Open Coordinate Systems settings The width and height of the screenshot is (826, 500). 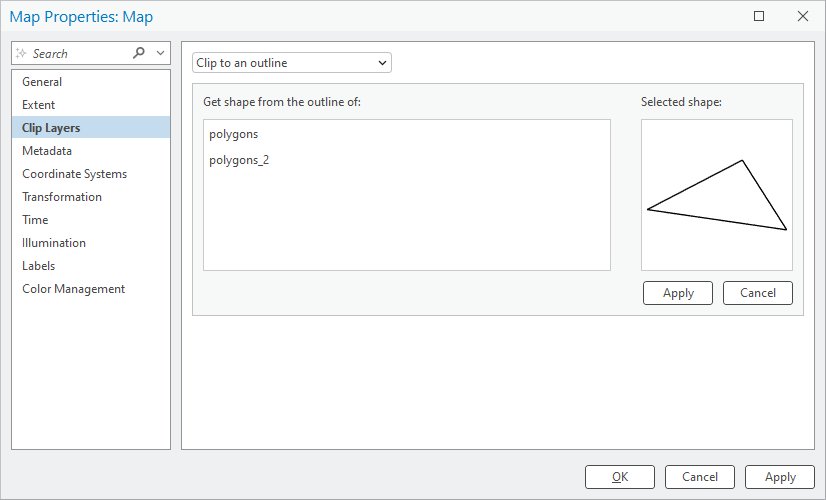[x=74, y=174]
